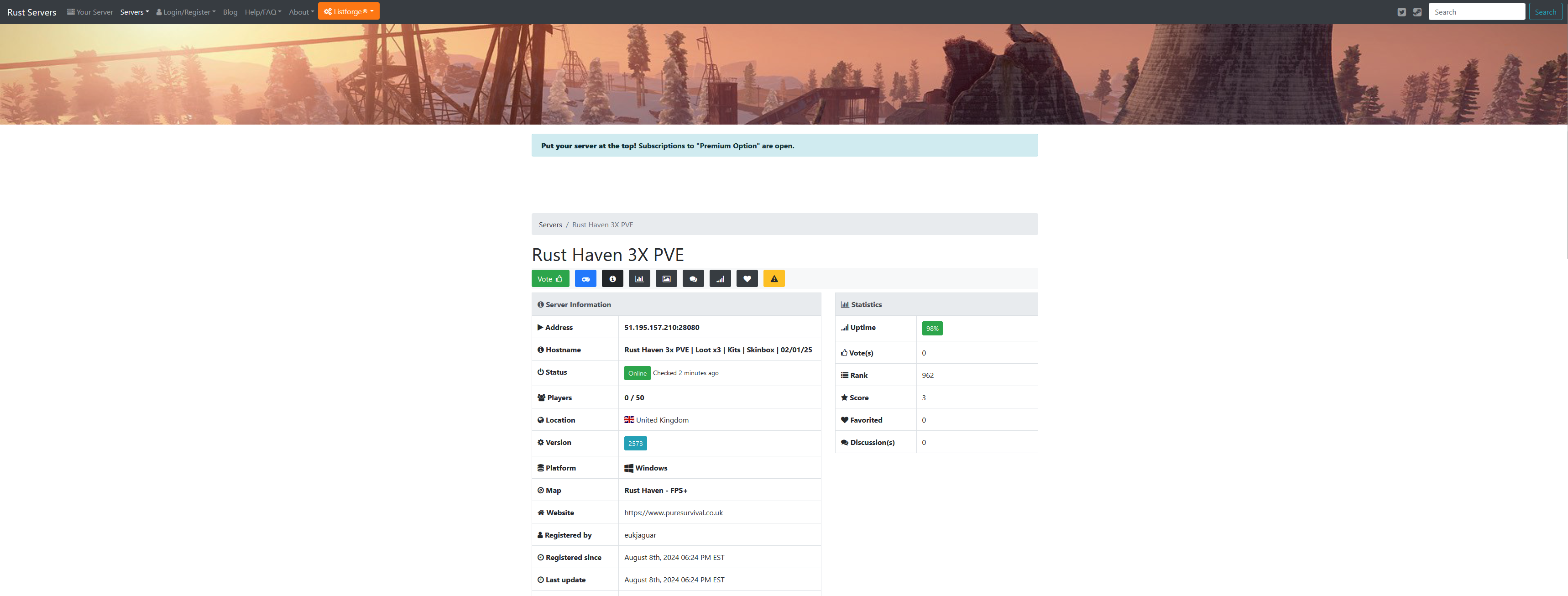
Task: Click the 98% uptime badge
Action: tap(932, 328)
